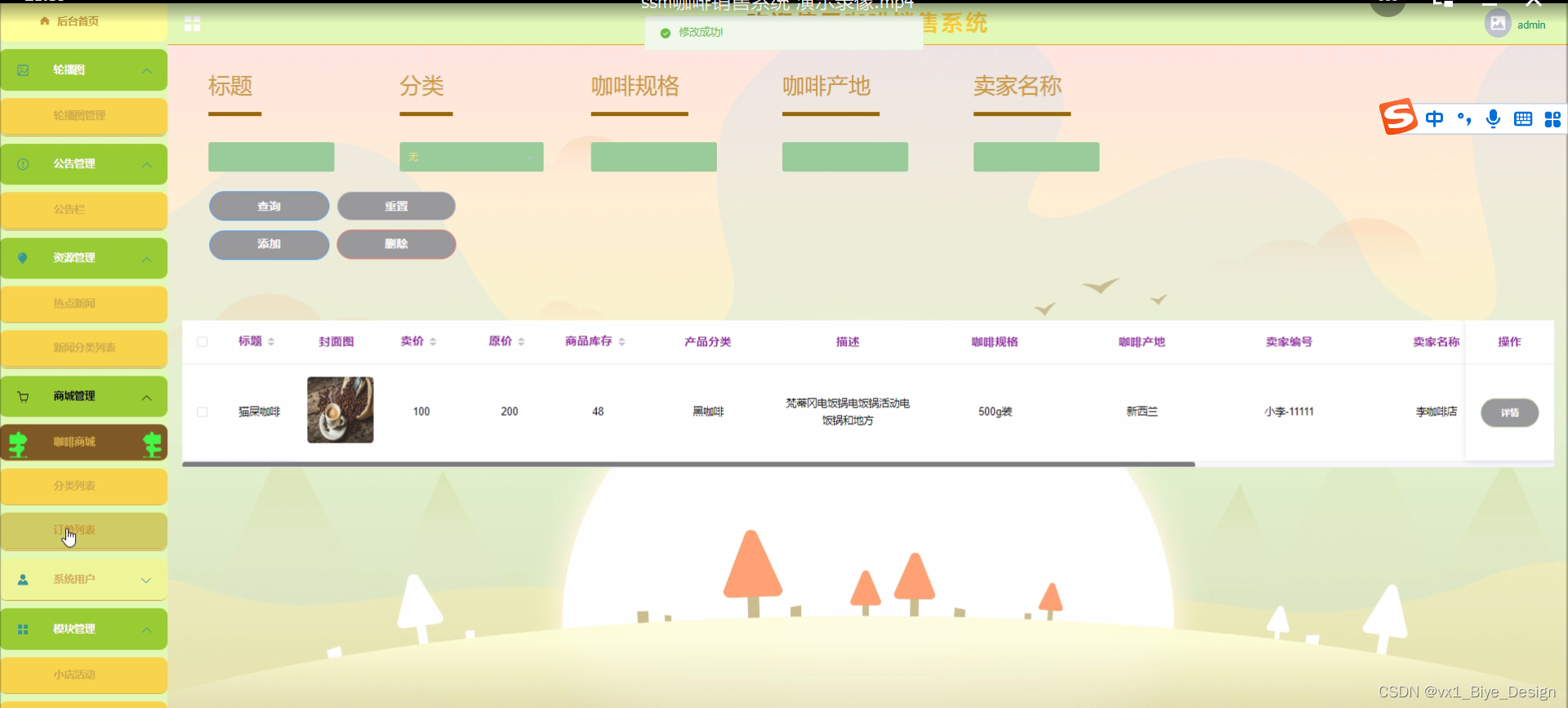Click 详情 button for 猫屎咖啡

point(1509,412)
